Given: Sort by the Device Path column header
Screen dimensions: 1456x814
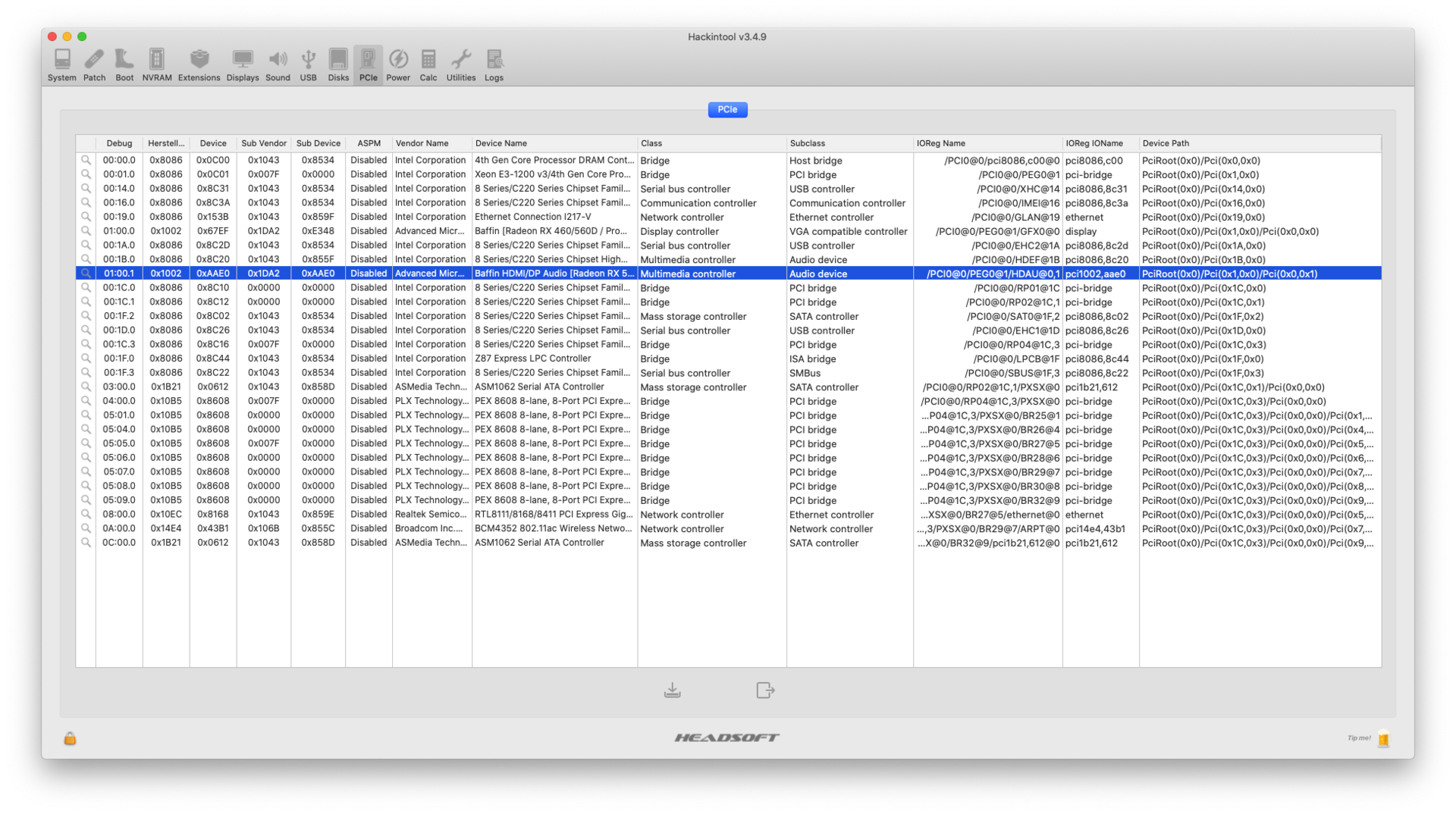Looking at the screenshot, I should pos(1260,143).
